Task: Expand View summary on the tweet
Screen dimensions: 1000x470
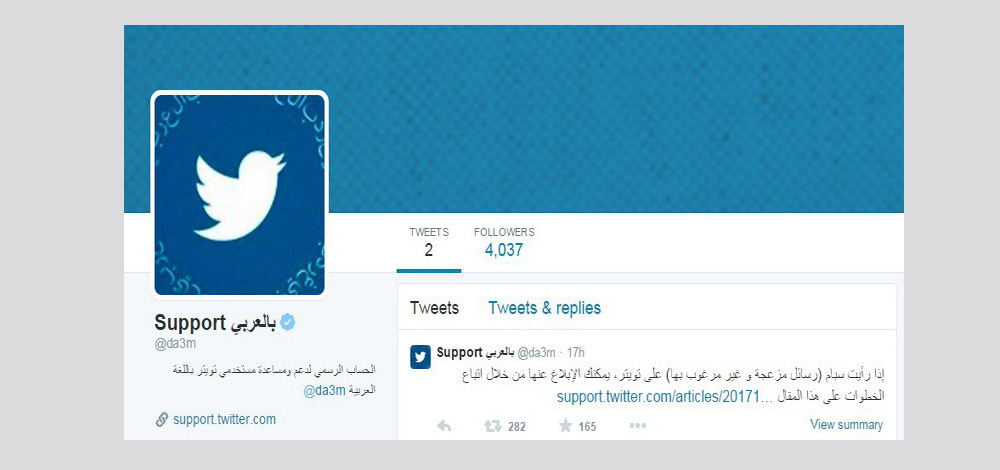Action: [846, 425]
